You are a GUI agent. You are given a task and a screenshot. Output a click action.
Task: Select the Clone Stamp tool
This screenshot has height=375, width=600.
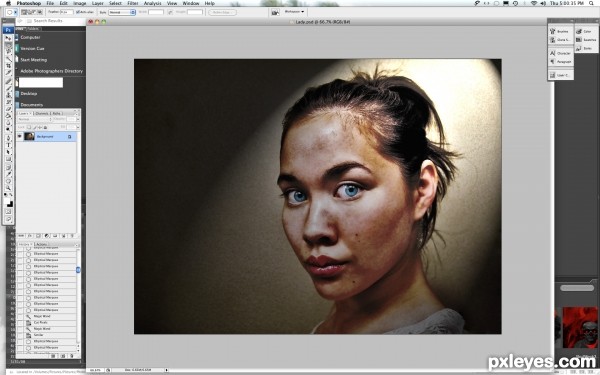pos(8,95)
